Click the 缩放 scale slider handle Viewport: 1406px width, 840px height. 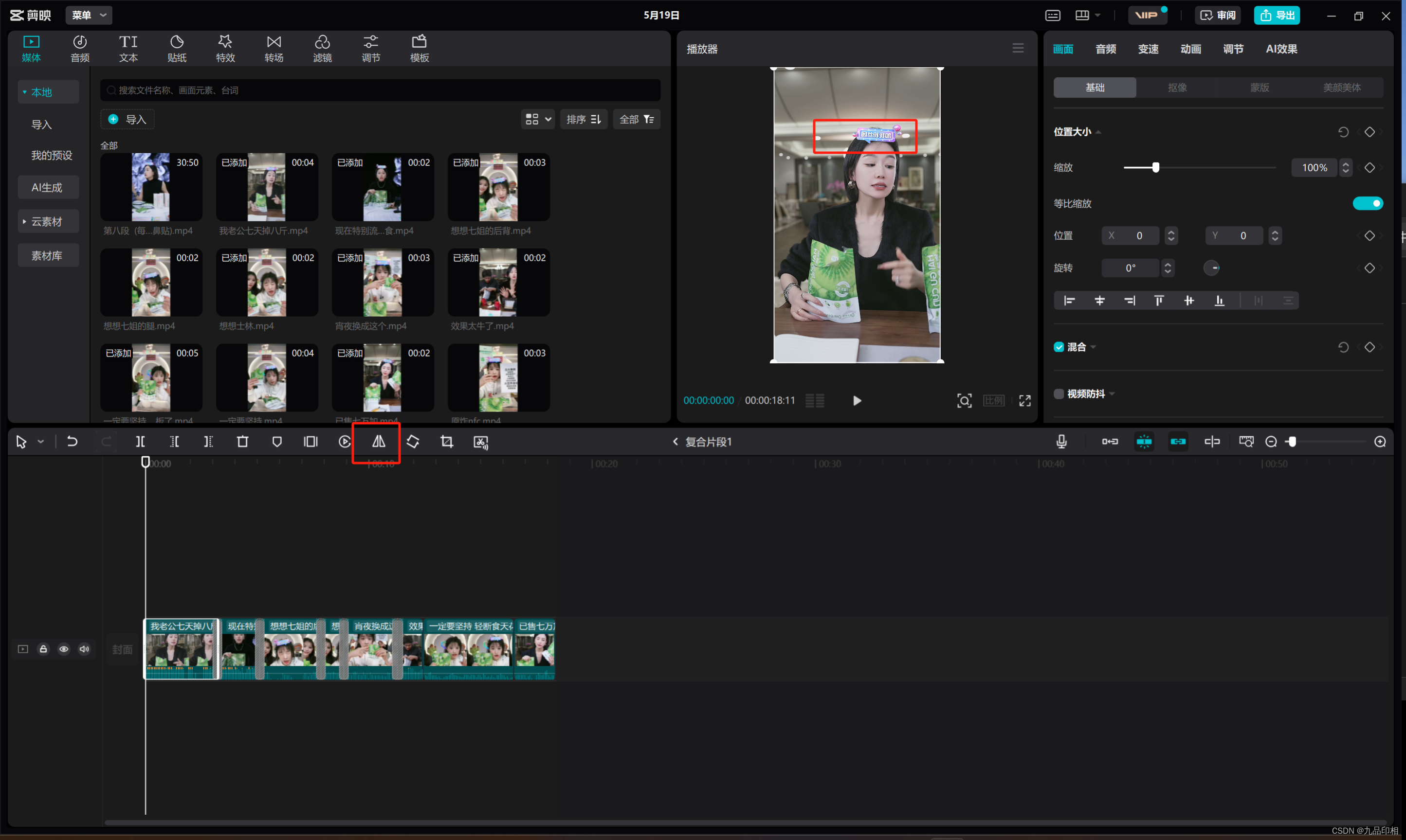click(1156, 167)
